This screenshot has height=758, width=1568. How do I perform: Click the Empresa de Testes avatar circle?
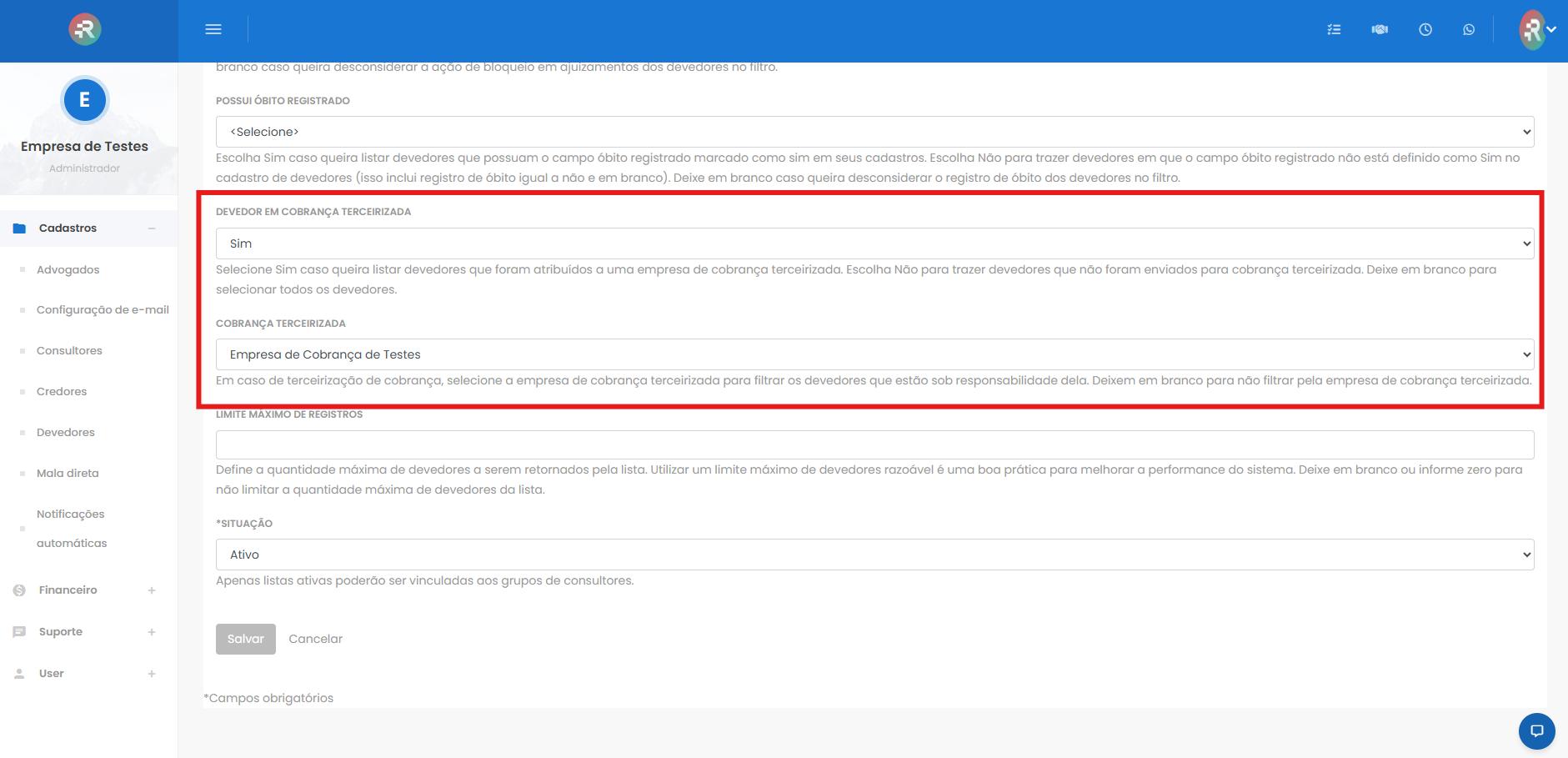pyautogui.click(x=84, y=100)
